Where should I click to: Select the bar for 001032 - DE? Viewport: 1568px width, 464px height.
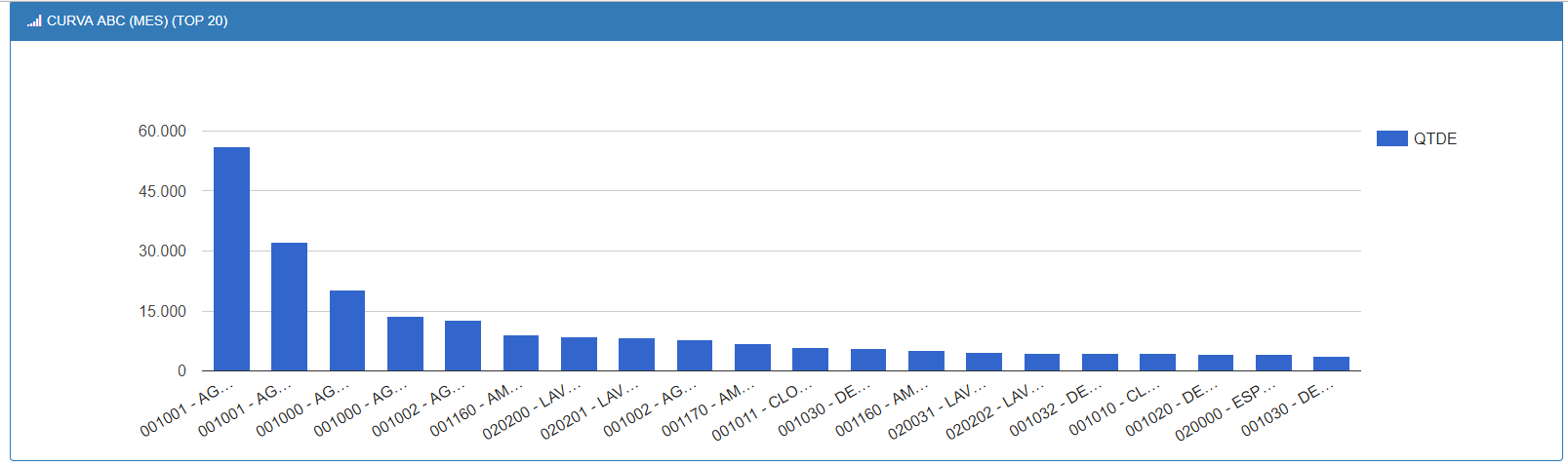1100,363
